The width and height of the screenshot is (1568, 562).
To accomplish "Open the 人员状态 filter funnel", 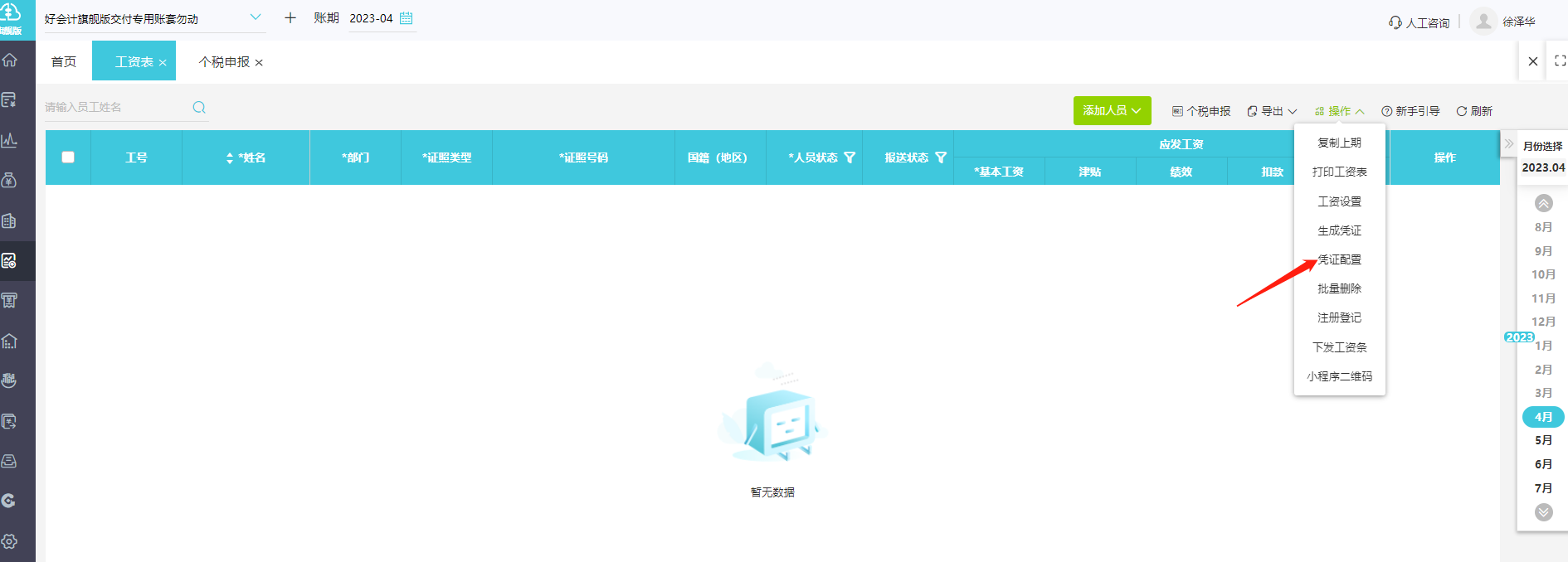I will [x=850, y=157].
